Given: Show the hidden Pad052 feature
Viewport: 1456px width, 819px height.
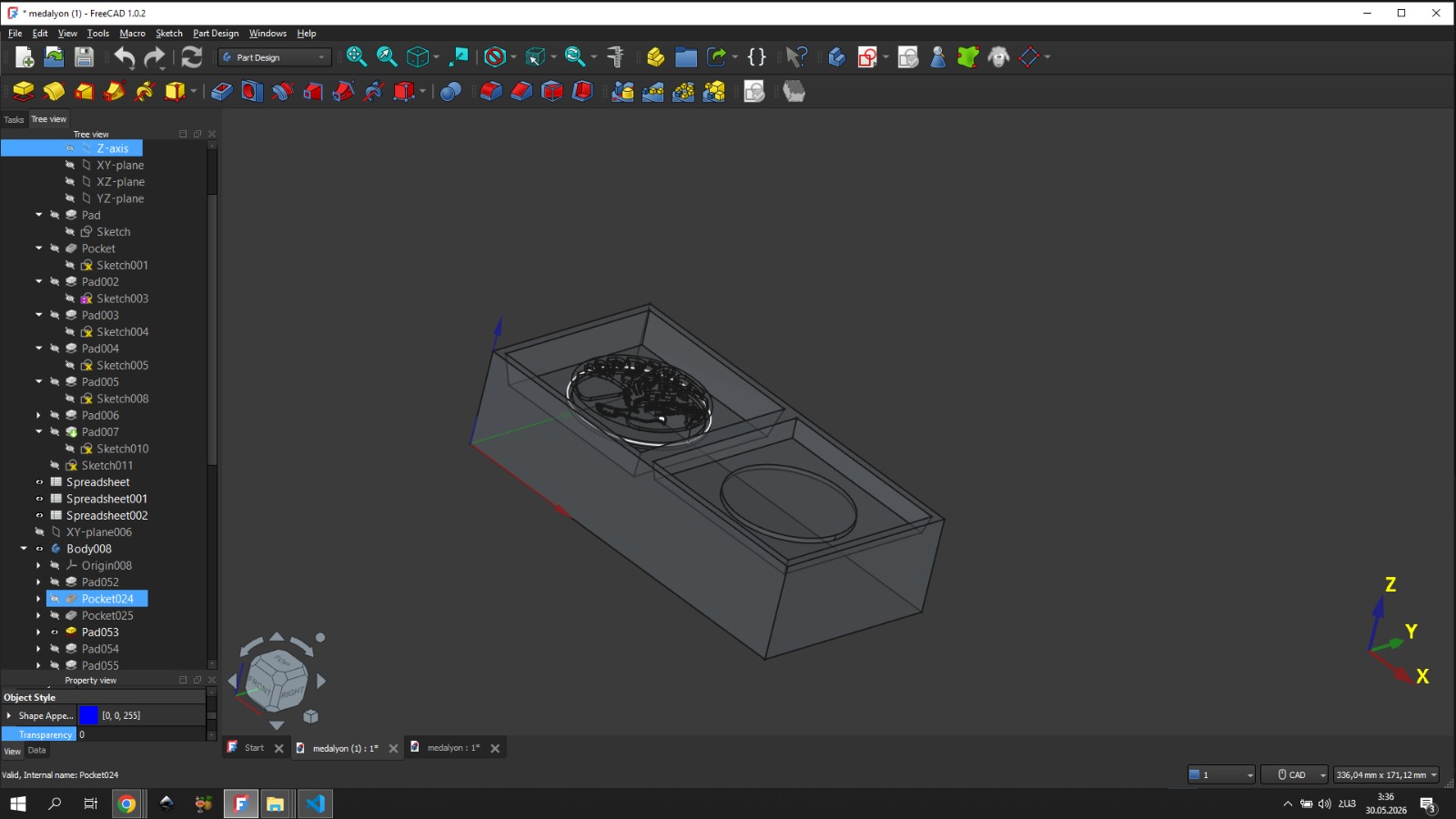Looking at the screenshot, I should point(55,582).
